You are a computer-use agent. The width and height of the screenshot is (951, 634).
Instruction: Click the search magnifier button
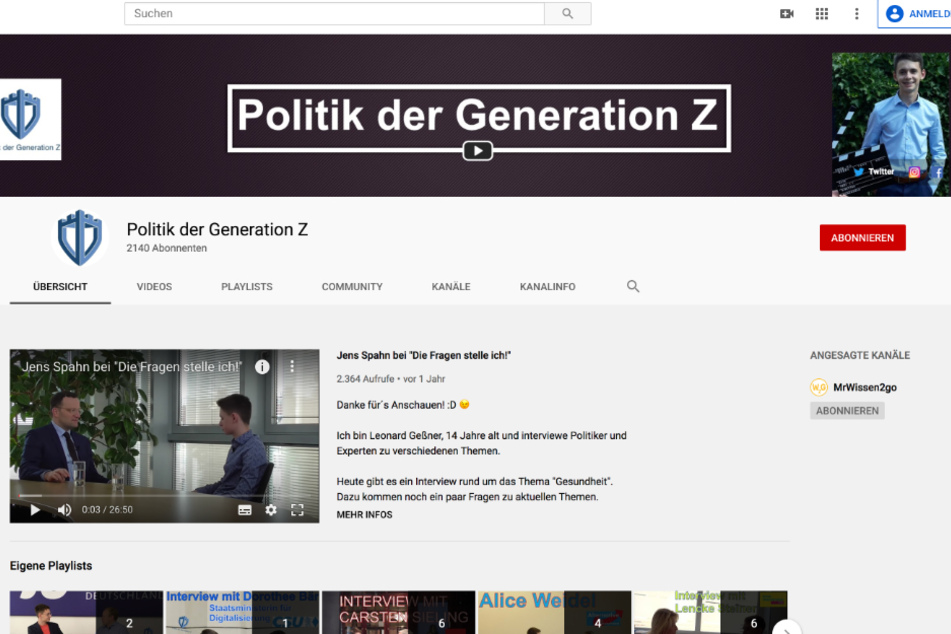[568, 13]
